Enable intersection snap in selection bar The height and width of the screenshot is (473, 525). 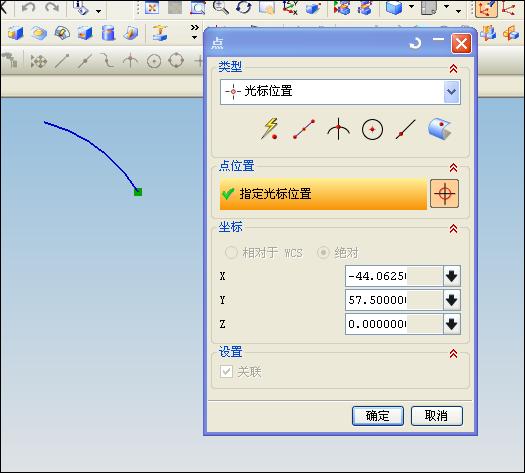(130, 61)
